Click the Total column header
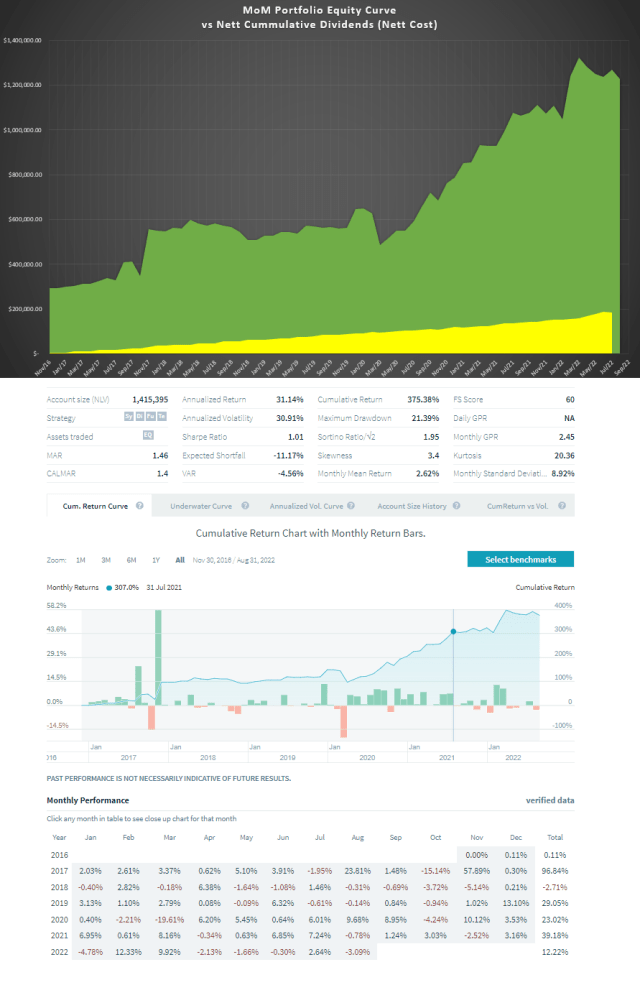 pos(555,838)
